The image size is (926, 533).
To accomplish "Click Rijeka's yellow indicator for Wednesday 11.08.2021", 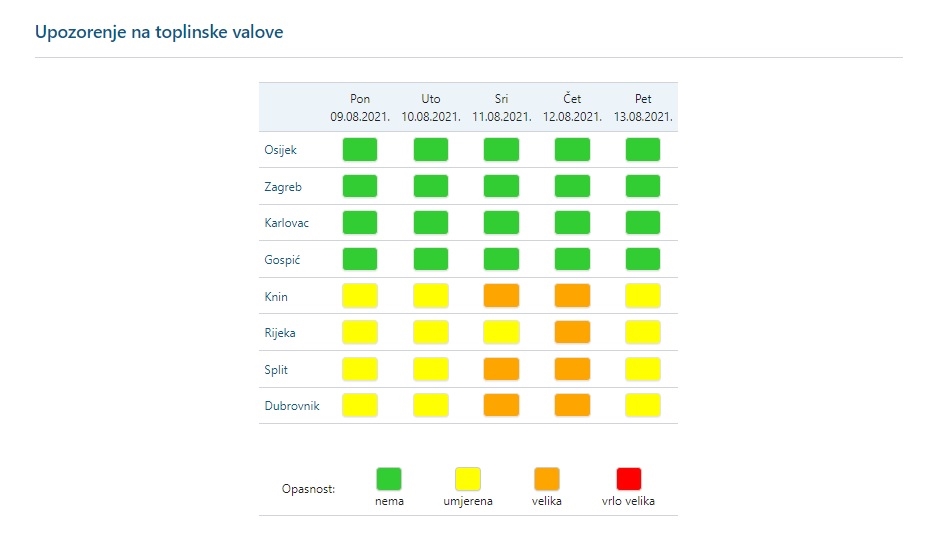I will point(501,332).
